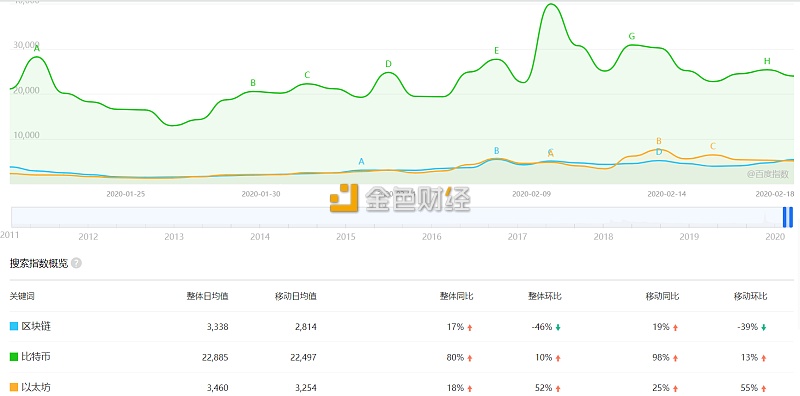This screenshot has width=800, height=396.
Task: Click the blue 区块链 legend square
Action: [x=14, y=327]
